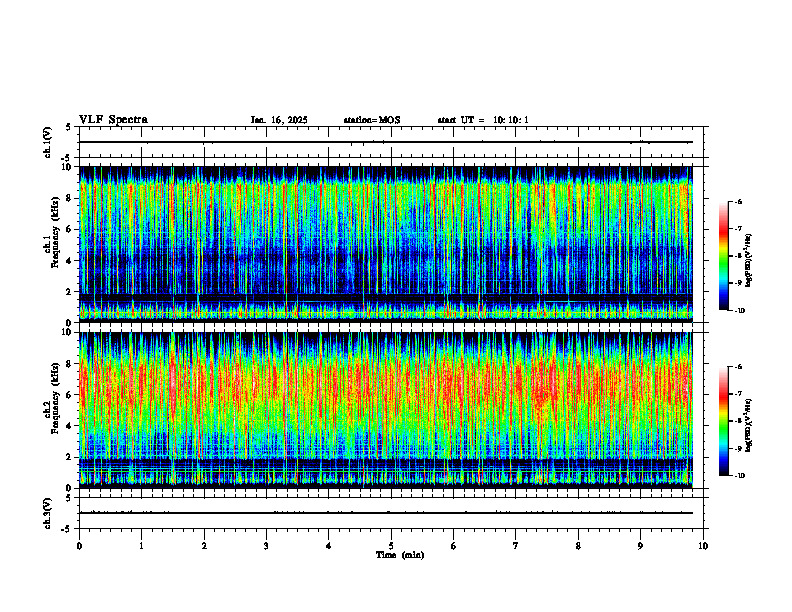The image size is (792, 612).
Task: Click the "Time (min)" x-axis label
Action: (400, 555)
